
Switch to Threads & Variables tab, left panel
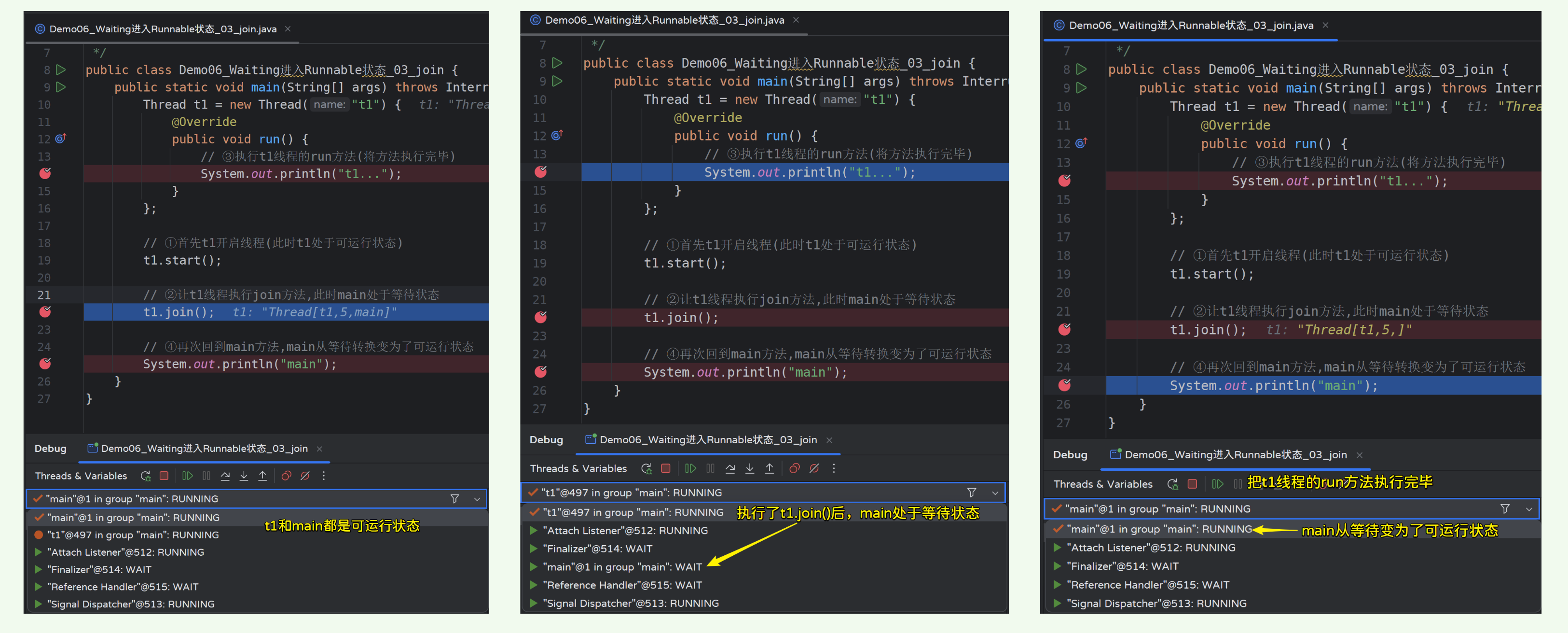pos(81,476)
